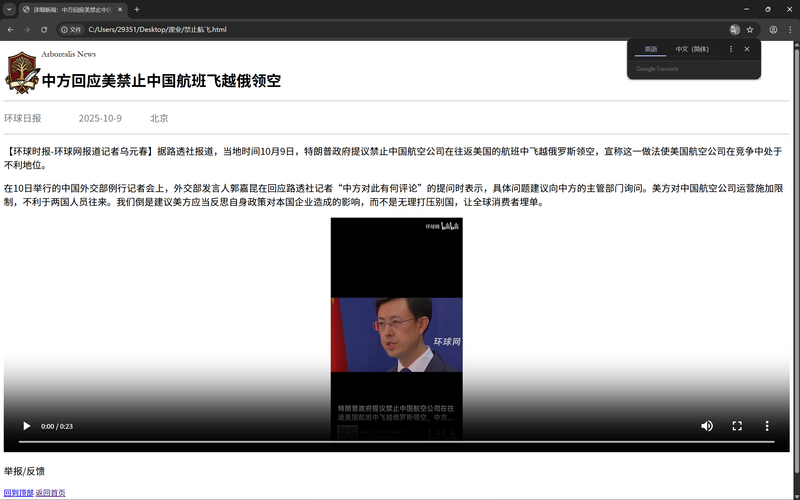Go back in browser history
The height and width of the screenshot is (500, 800).
coord(10,30)
